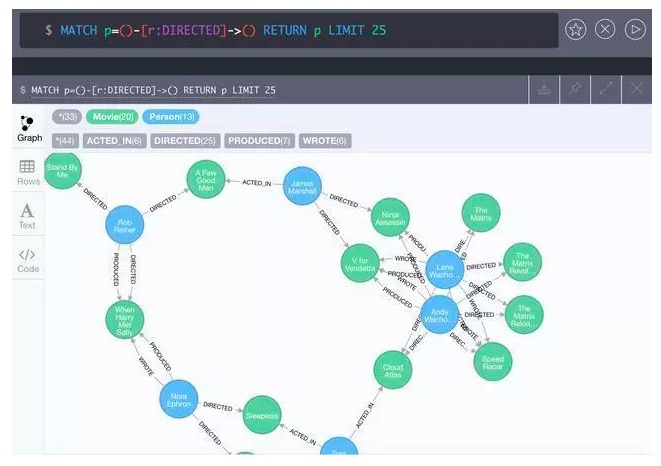Select the ACTED_IN(6) relationship tag
This screenshot has width=661, height=466.
coord(115,141)
